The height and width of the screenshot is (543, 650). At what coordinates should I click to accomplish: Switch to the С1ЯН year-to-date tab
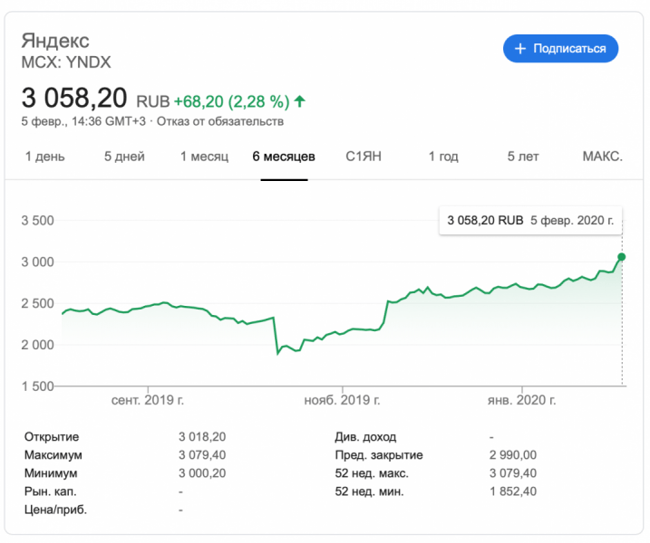pyautogui.click(x=363, y=157)
